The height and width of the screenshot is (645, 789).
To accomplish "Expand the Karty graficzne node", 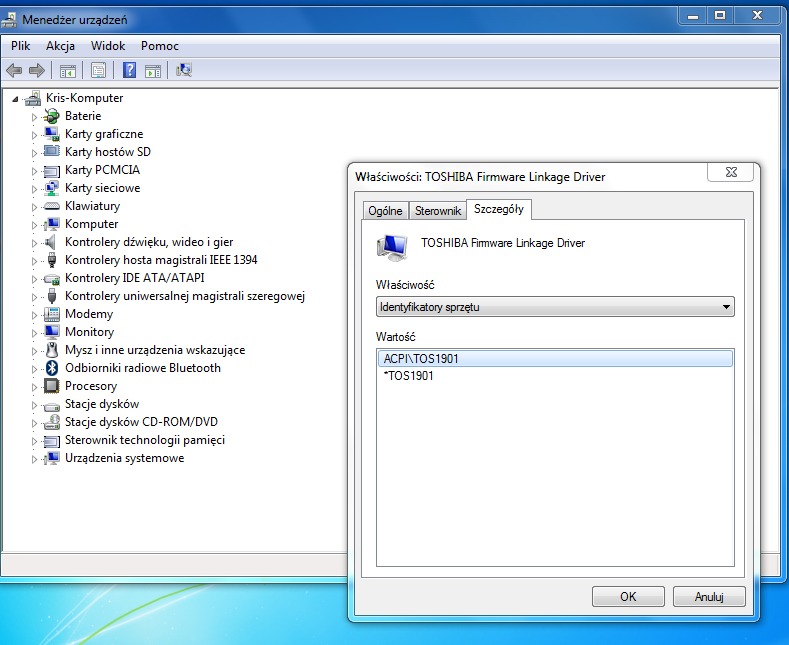I will point(34,135).
